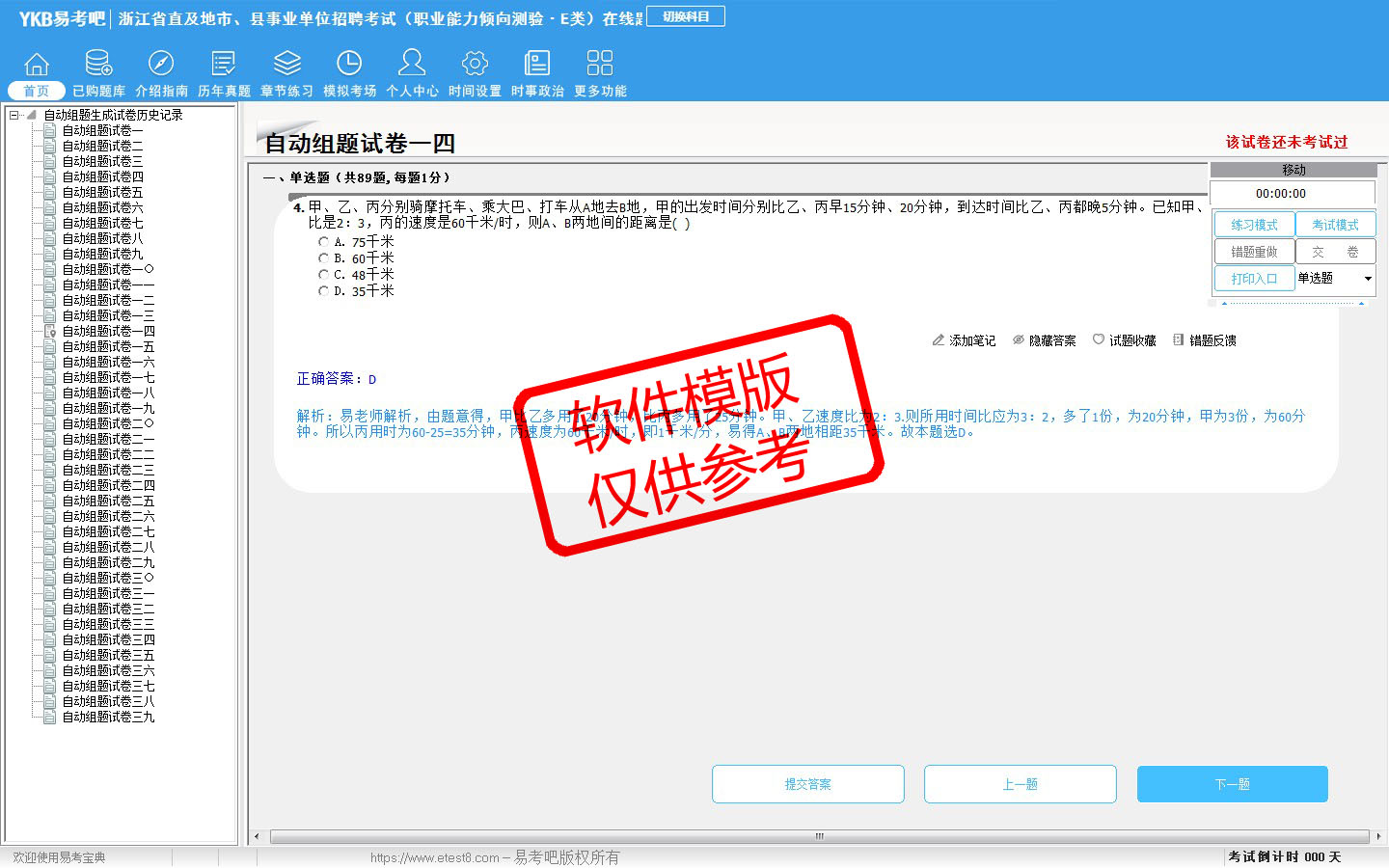Click the 切换科目 subject switcher

[685, 16]
